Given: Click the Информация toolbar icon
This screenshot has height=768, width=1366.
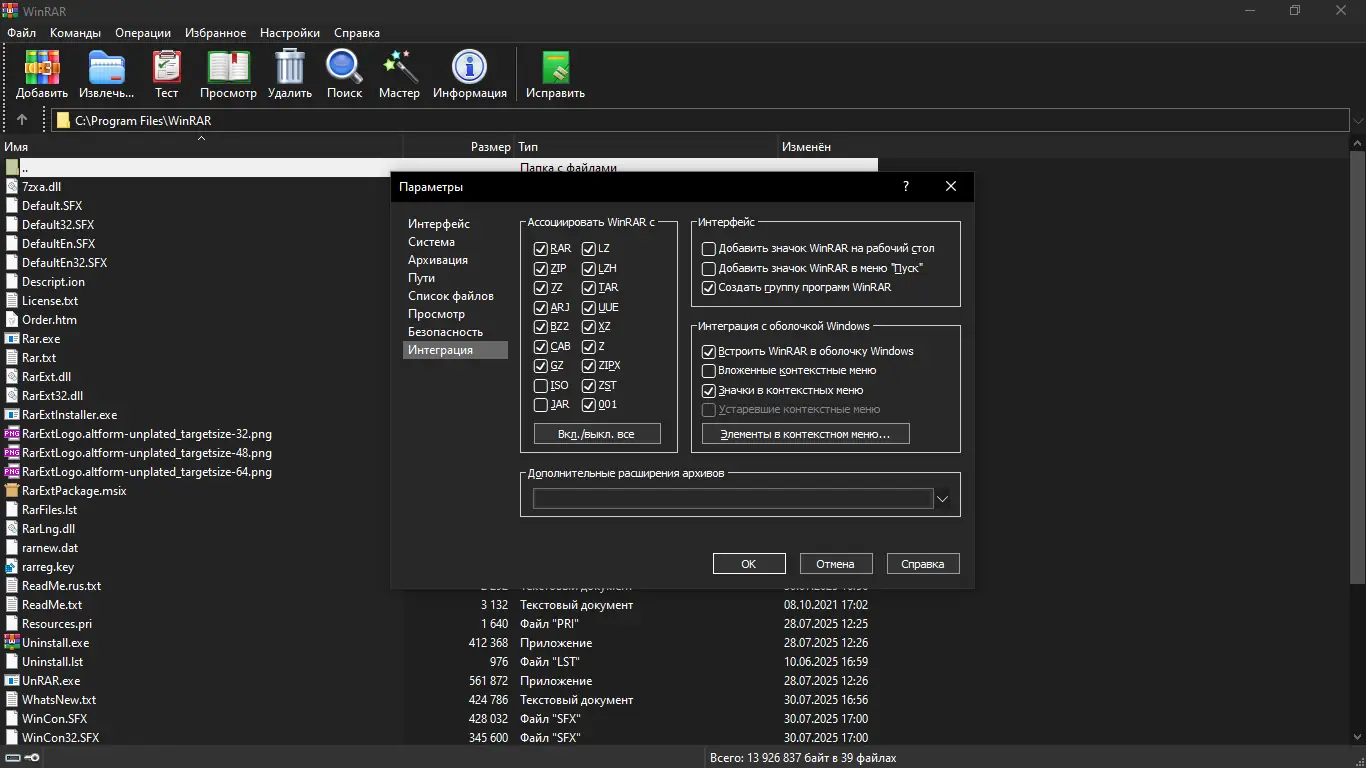Looking at the screenshot, I should pos(469,68).
